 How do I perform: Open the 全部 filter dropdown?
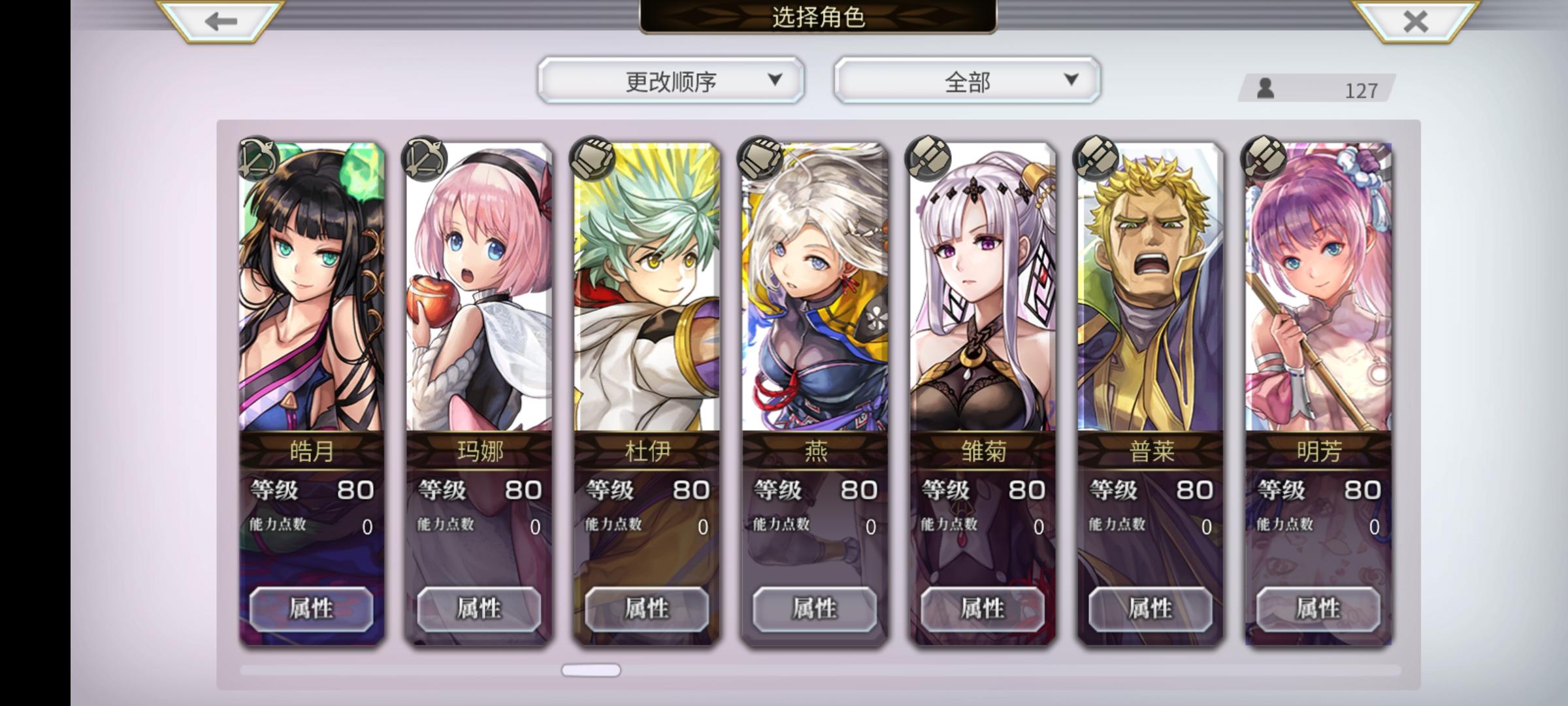[x=967, y=80]
